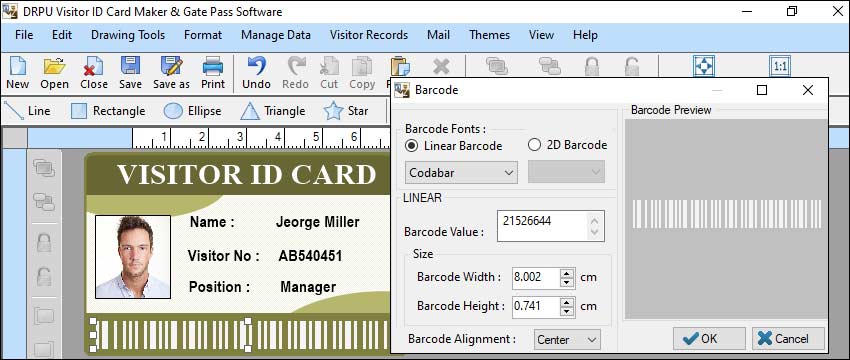Print the card using Print icon
This screenshot has width=850, height=360.
213,73
